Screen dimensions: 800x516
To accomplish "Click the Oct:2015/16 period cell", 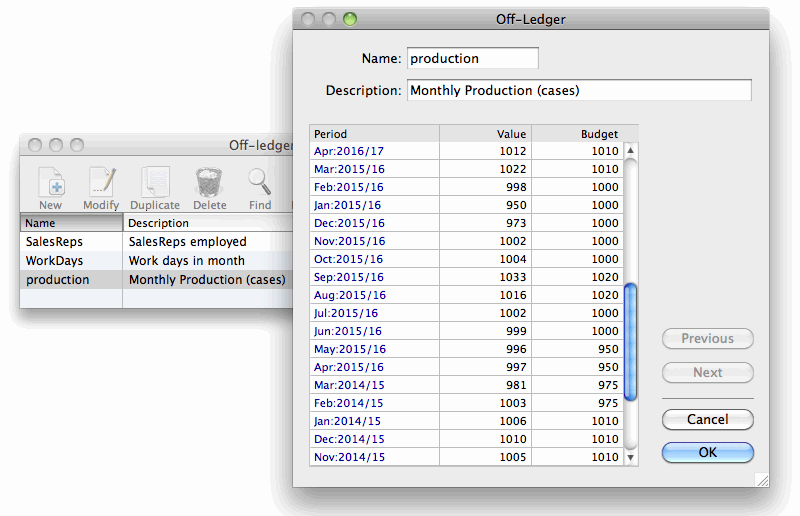I will point(374,259).
